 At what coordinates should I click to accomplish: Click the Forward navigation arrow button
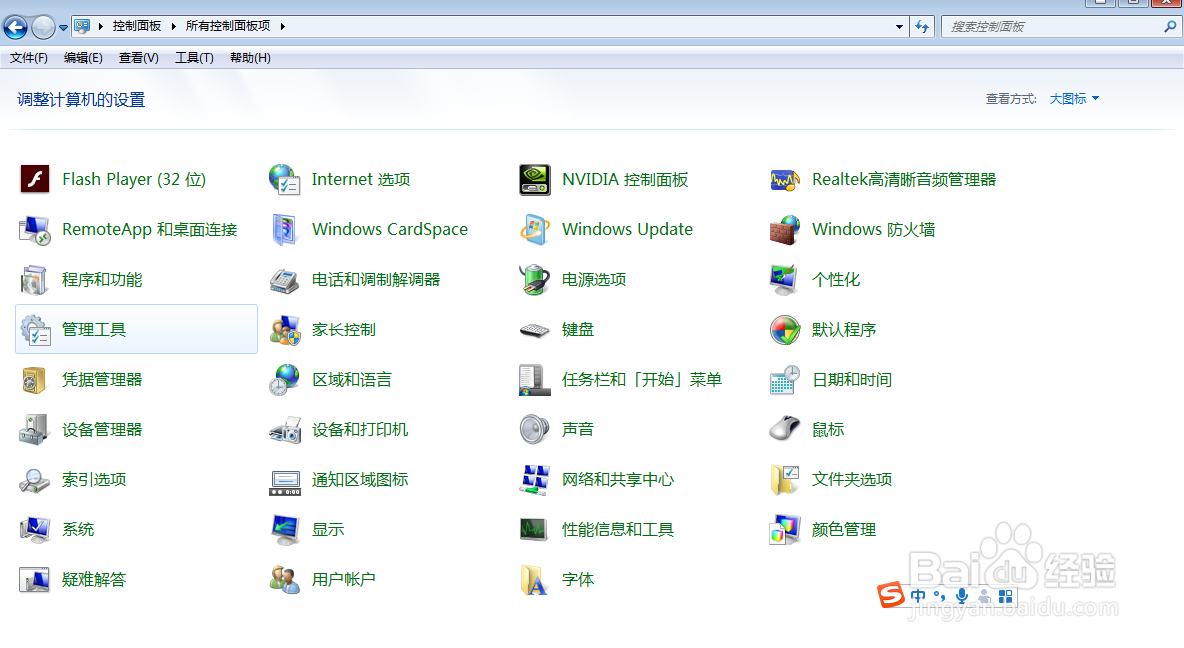pyautogui.click(x=44, y=27)
